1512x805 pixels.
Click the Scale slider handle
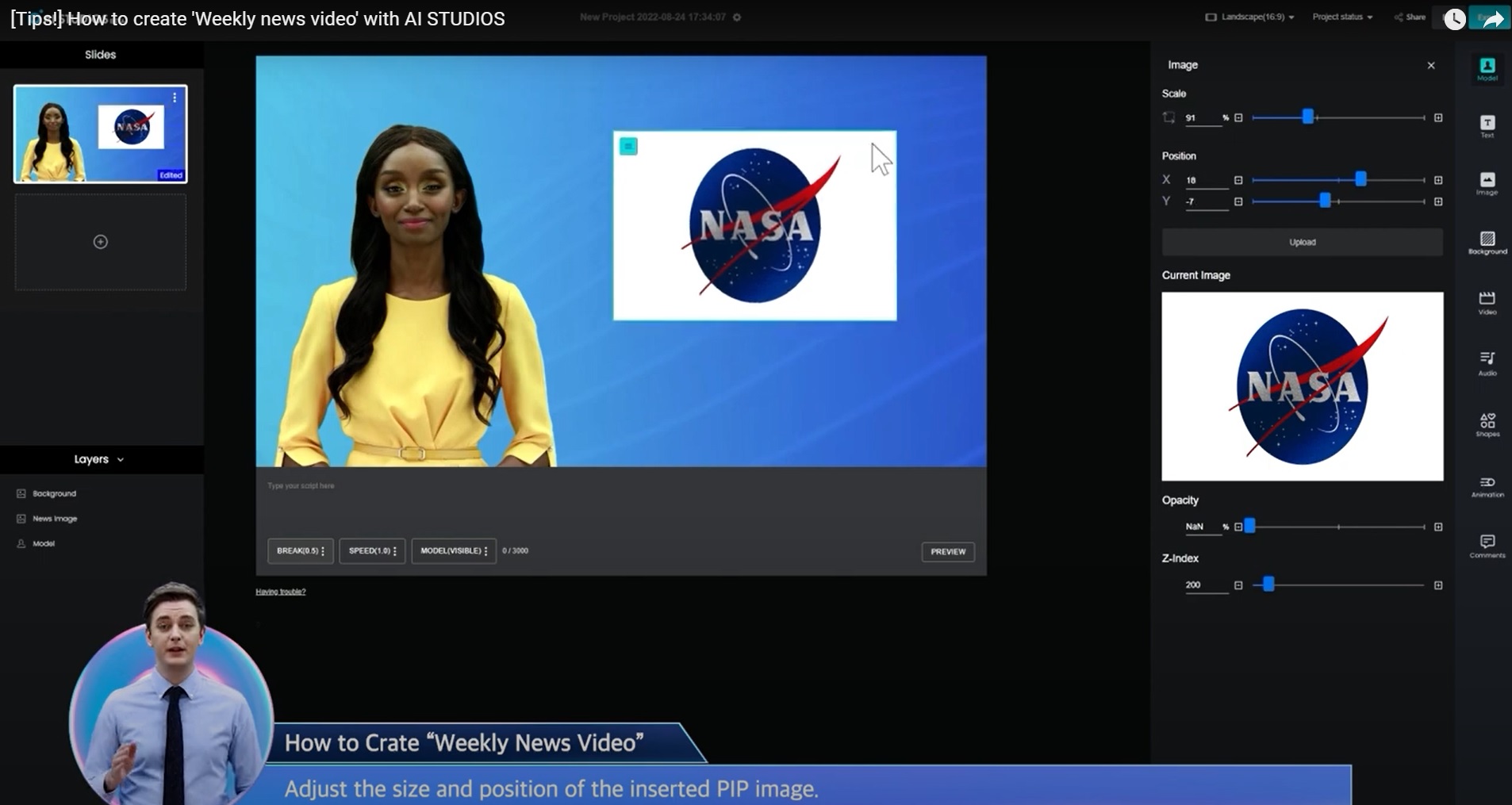click(1308, 117)
